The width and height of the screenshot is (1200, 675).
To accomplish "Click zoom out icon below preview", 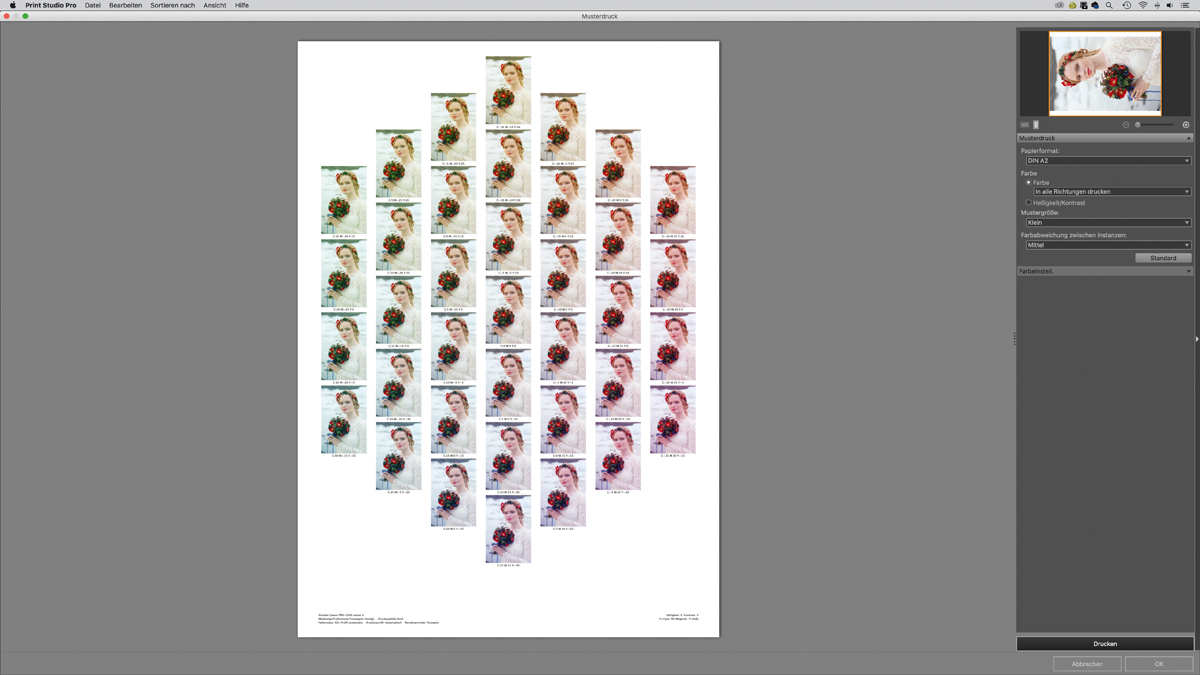I will point(1126,125).
